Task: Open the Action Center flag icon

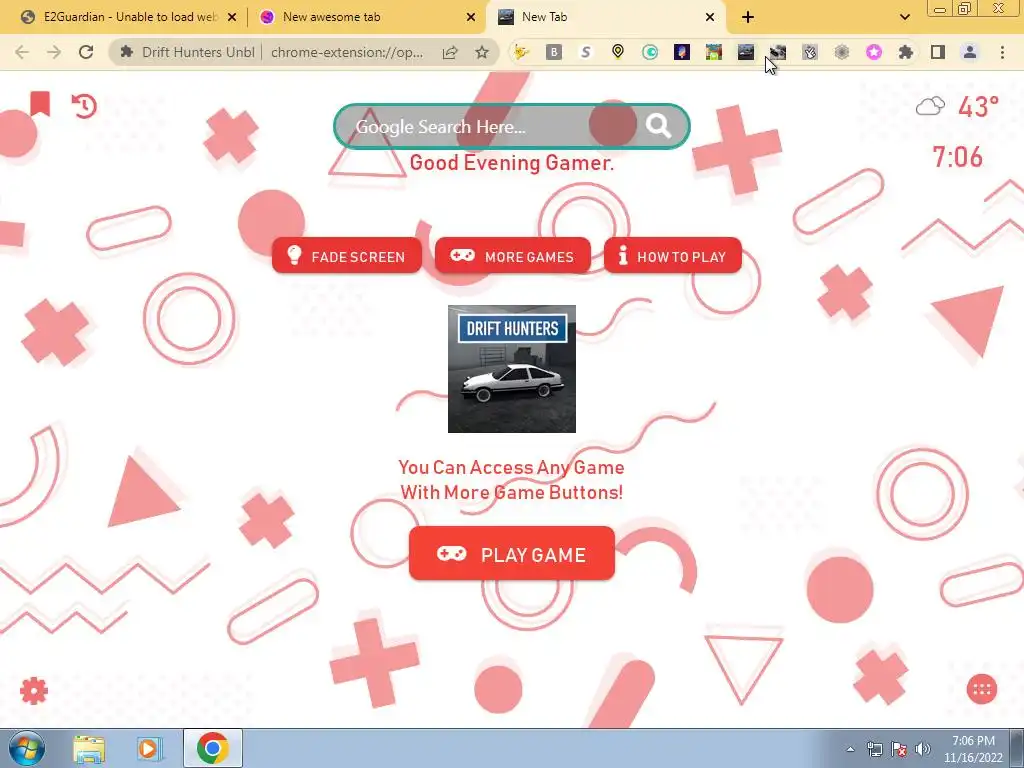Action: pos(899,749)
